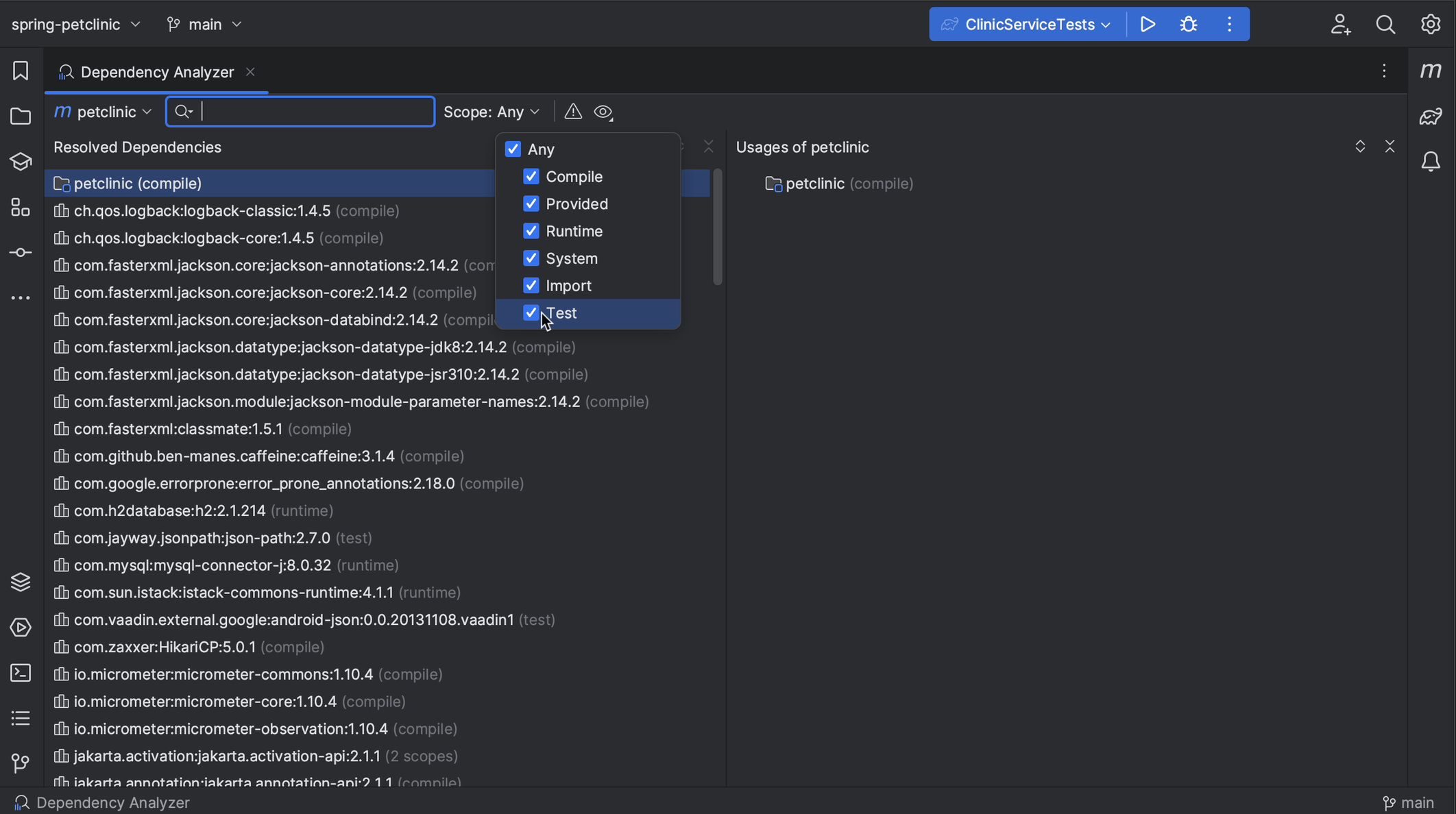Debug the ClinicServiceTests configuration
The width and height of the screenshot is (1456, 814).
pos(1187,24)
